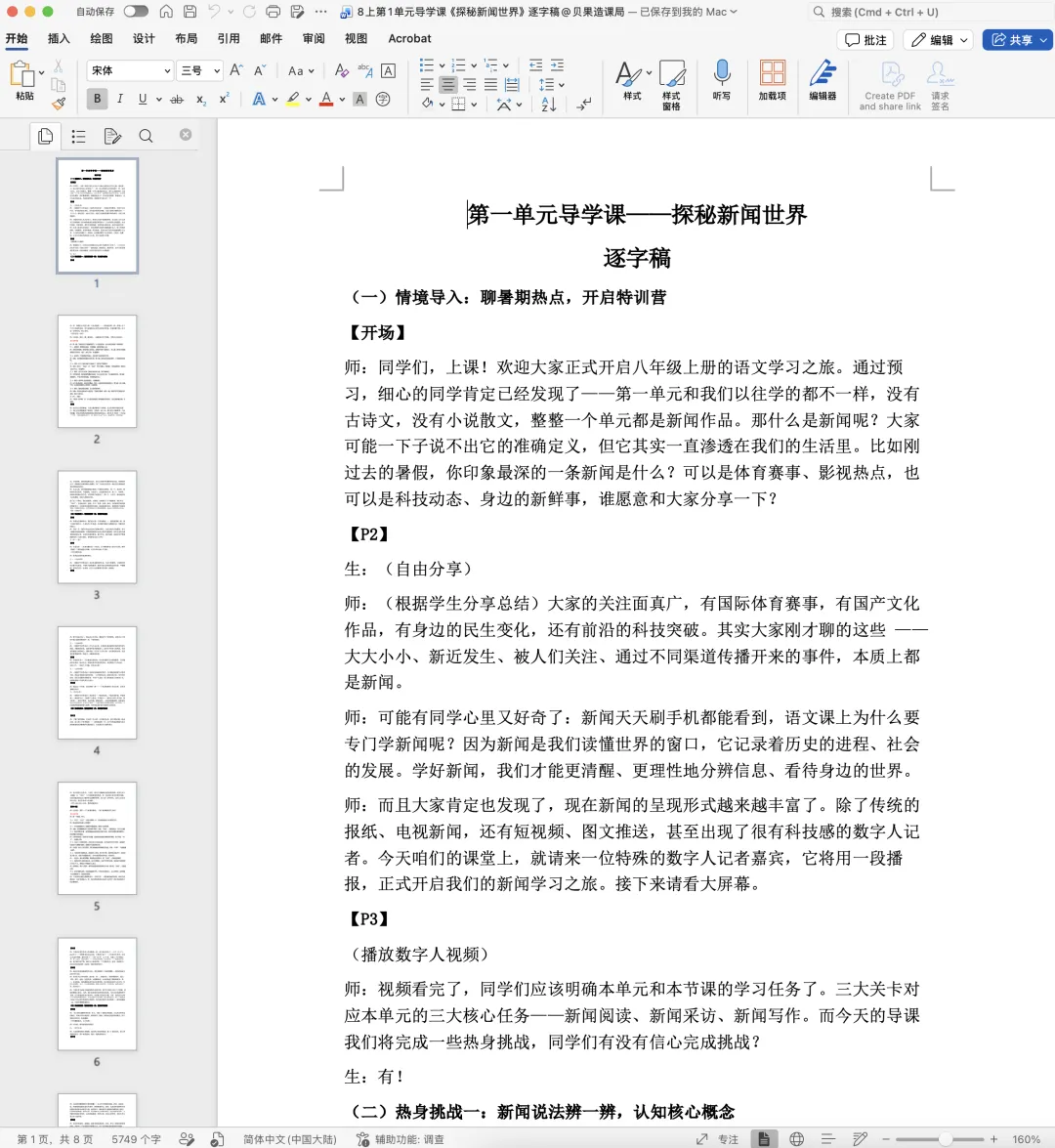Open the Add-ins (加载项) panel
Screen dimensions: 1055x1148
773,80
